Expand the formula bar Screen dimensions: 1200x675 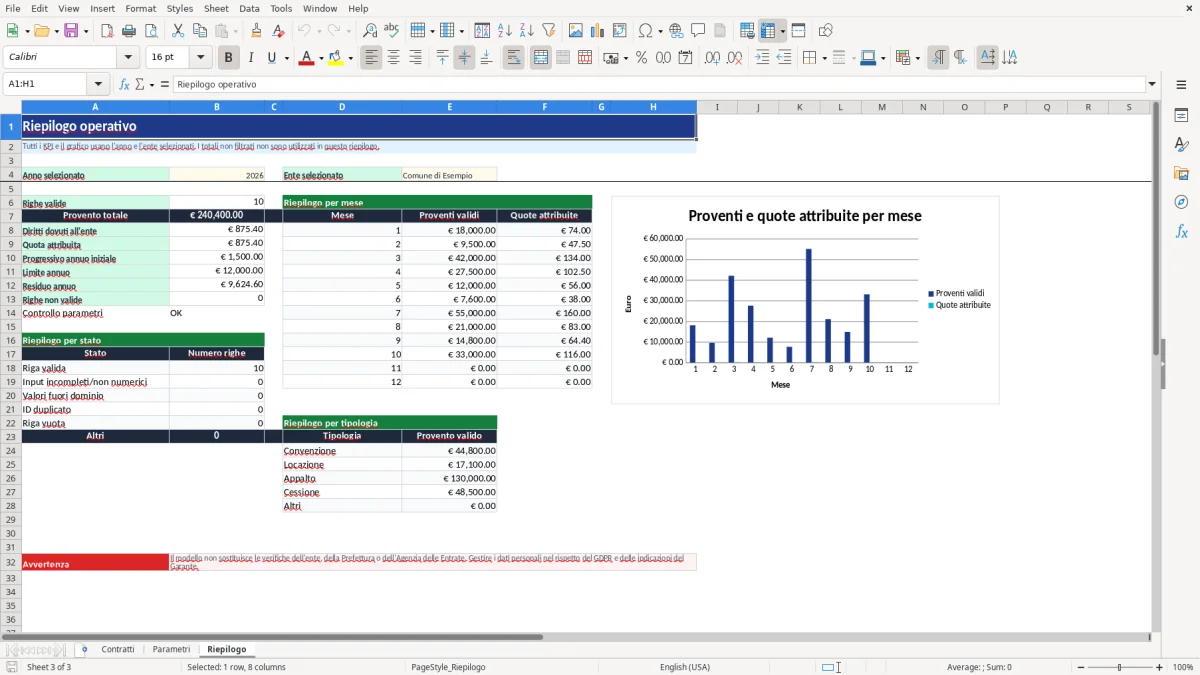1152,84
